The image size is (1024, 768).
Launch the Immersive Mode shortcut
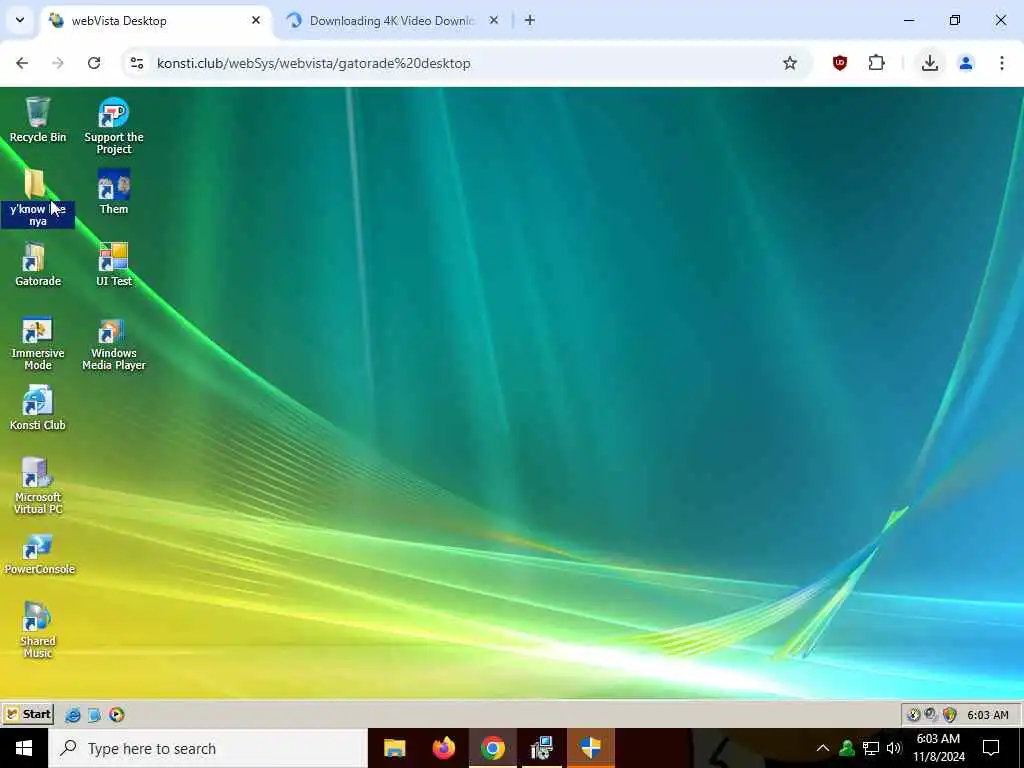pos(37,342)
